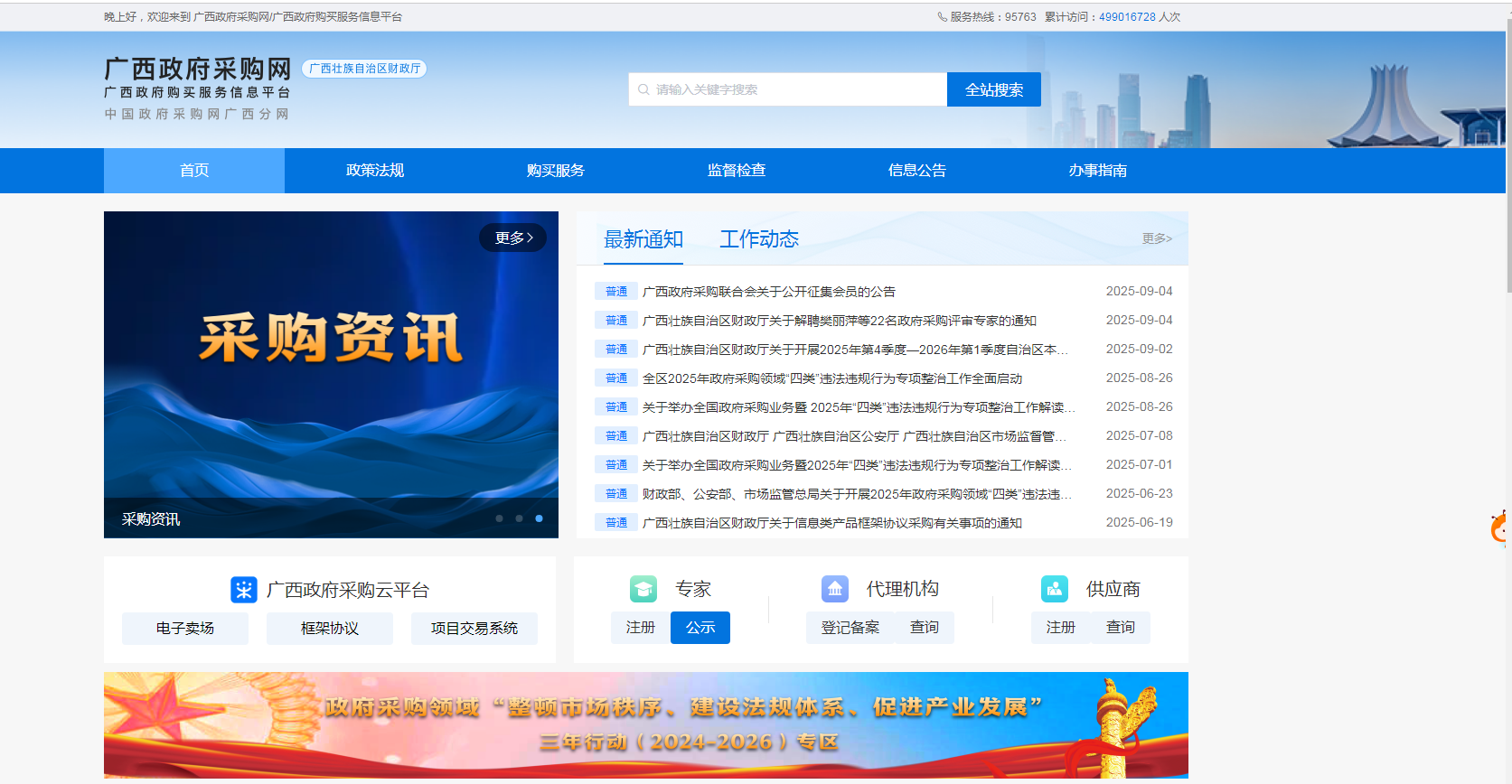Switch to the 工作动态 tab
This screenshot has width=1512, height=784.
[x=759, y=239]
